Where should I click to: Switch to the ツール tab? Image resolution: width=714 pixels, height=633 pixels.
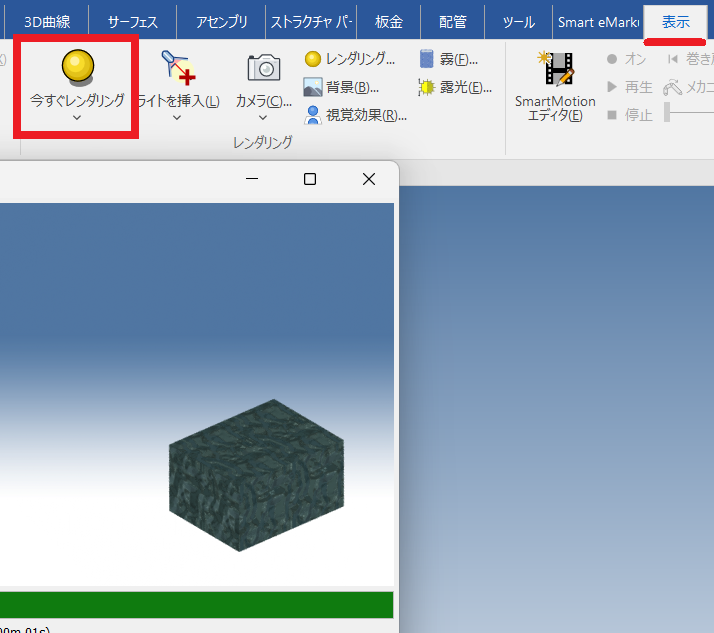519,22
